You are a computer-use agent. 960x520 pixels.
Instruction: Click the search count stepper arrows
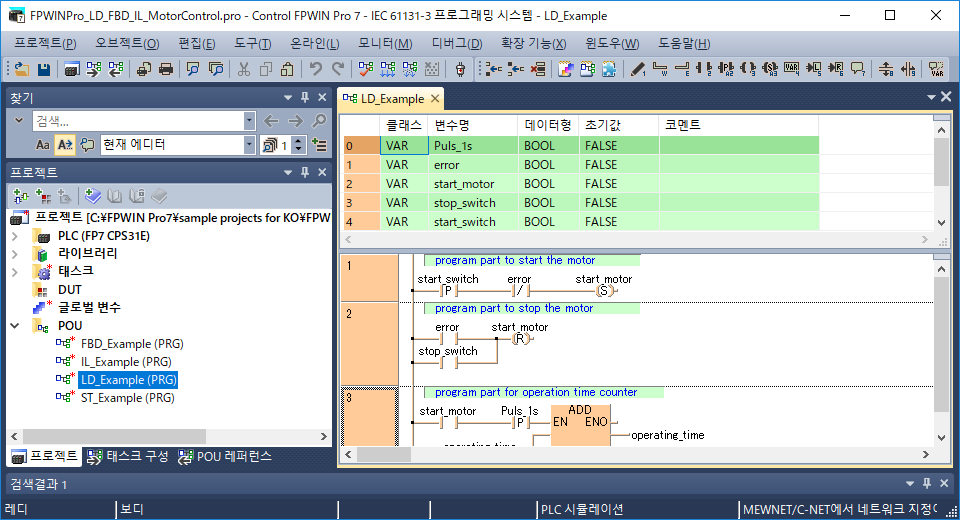tap(298, 145)
